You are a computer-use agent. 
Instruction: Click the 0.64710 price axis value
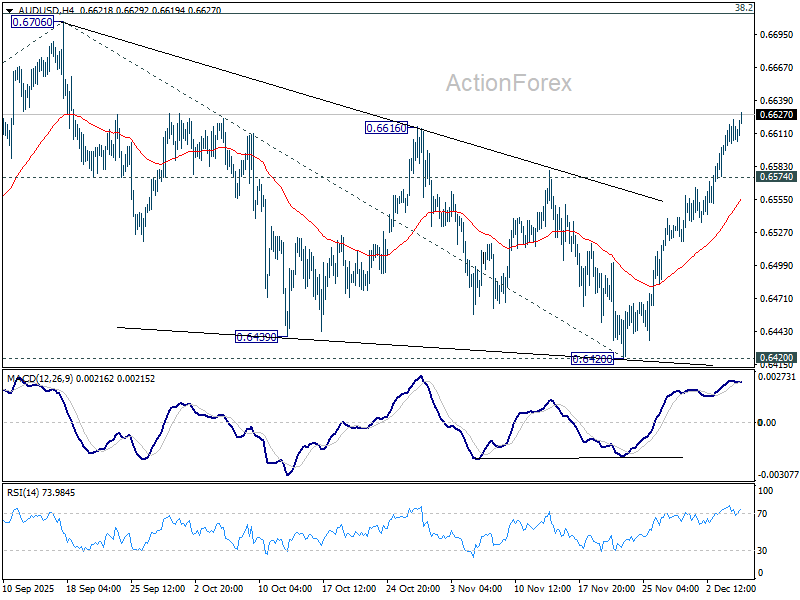point(777,298)
